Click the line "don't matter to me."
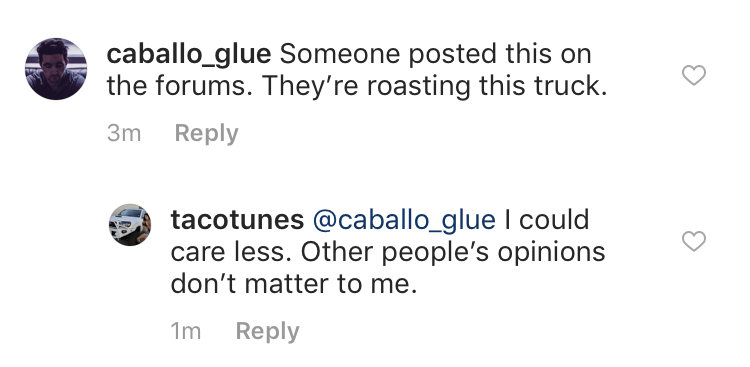 tap(294, 285)
